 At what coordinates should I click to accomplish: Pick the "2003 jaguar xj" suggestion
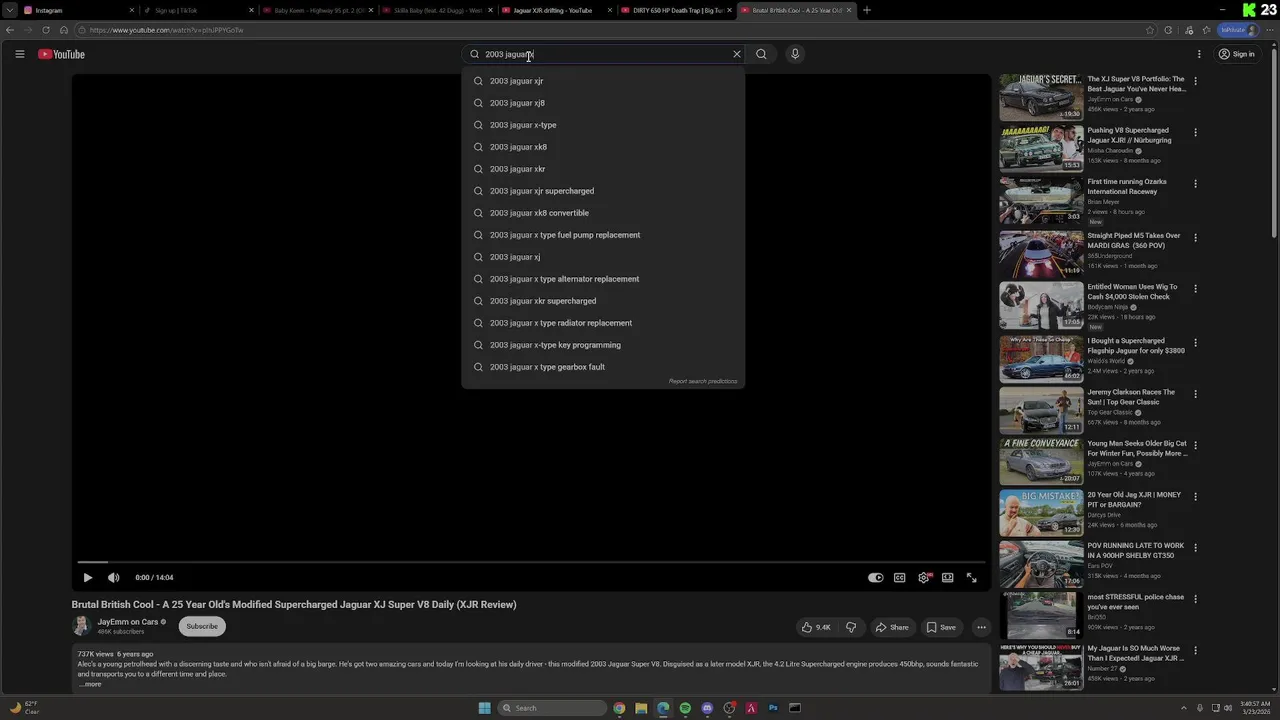(x=603, y=257)
